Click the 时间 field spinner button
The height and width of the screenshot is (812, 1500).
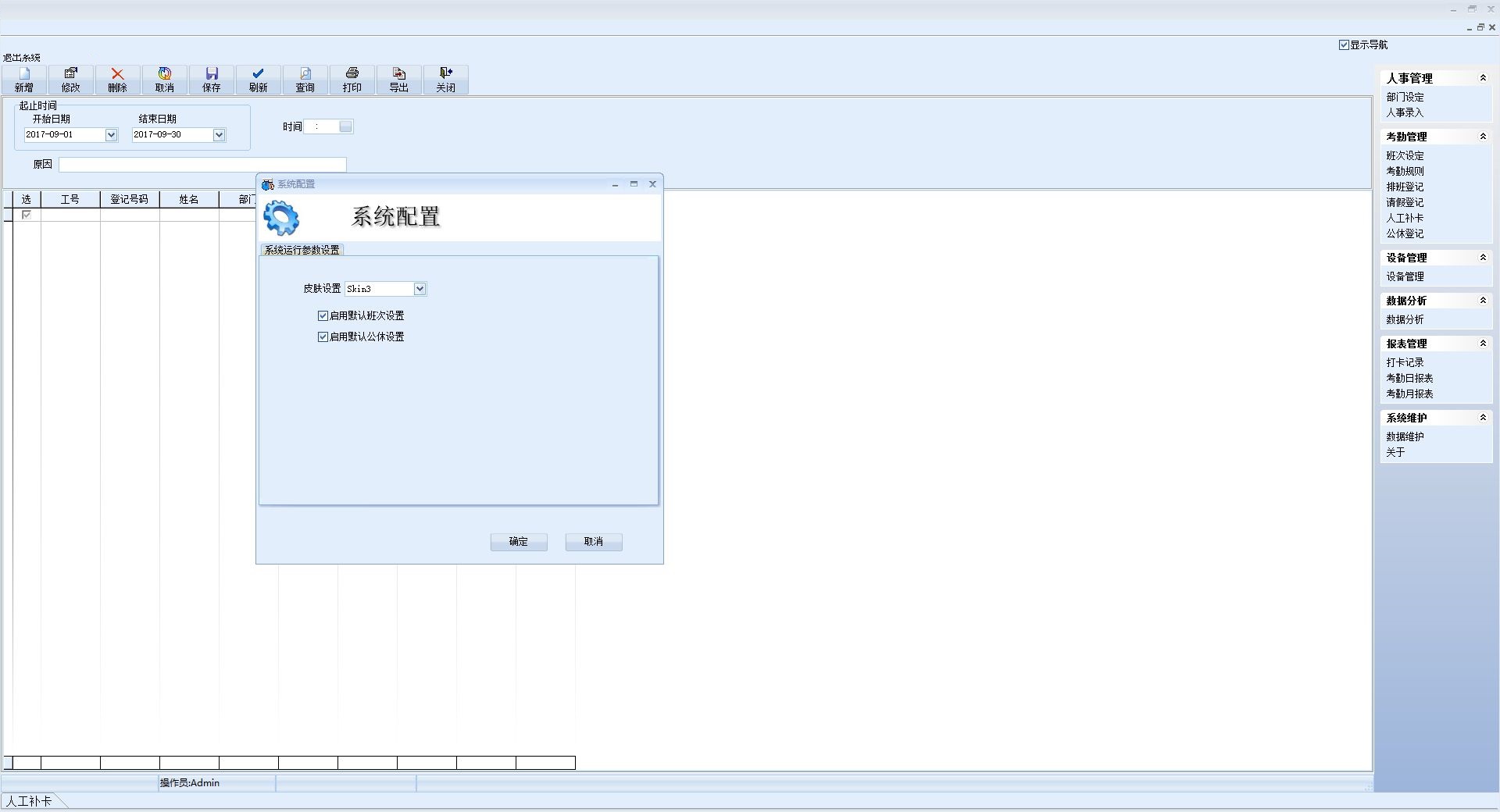click(346, 126)
